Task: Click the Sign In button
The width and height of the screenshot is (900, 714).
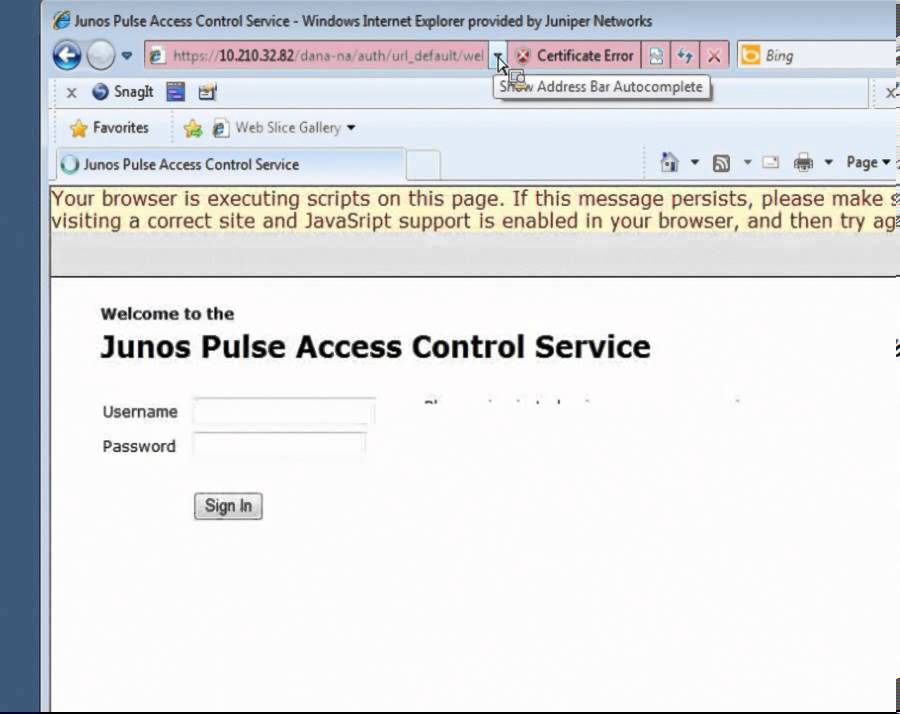Action: coord(228,506)
